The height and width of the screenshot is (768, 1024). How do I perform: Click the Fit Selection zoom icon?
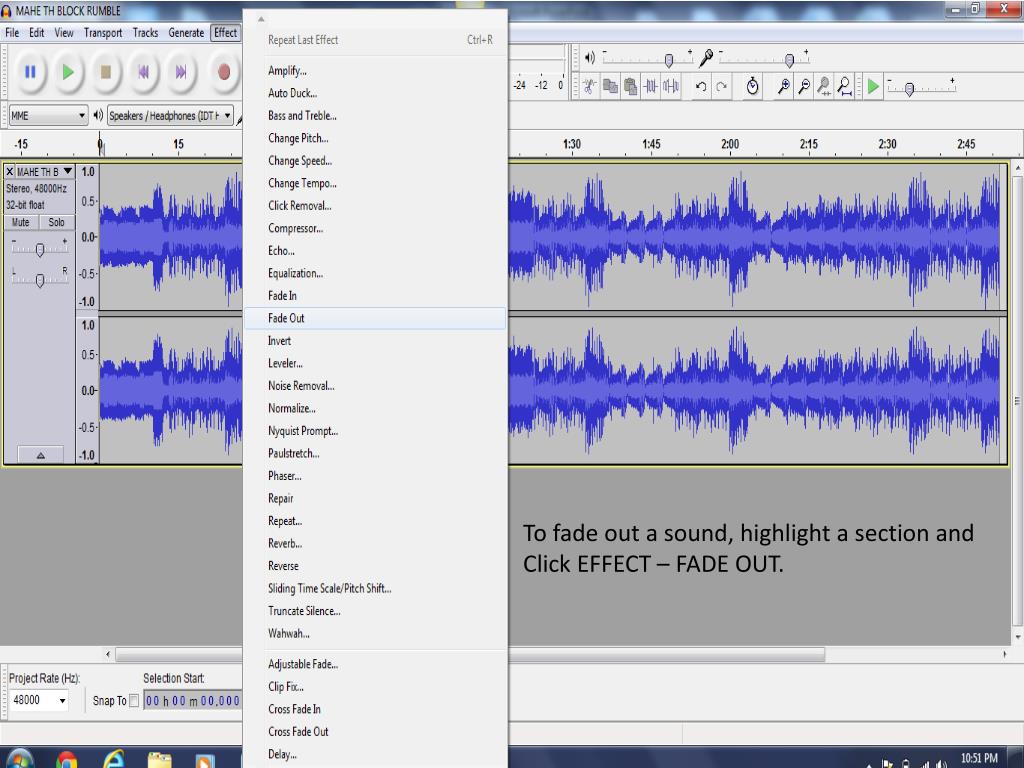[824, 86]
